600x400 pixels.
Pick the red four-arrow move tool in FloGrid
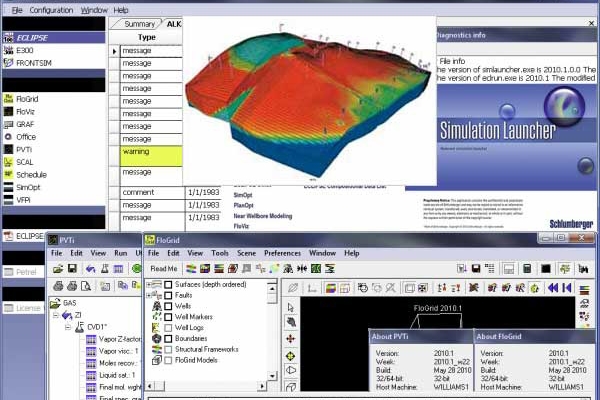point(291,339)
